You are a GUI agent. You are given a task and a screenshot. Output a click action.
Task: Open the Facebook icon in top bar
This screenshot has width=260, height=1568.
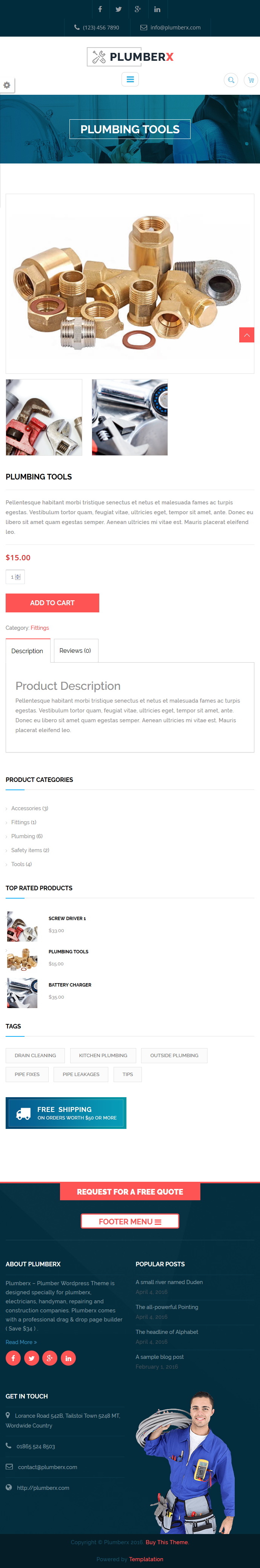click(100, 9)
